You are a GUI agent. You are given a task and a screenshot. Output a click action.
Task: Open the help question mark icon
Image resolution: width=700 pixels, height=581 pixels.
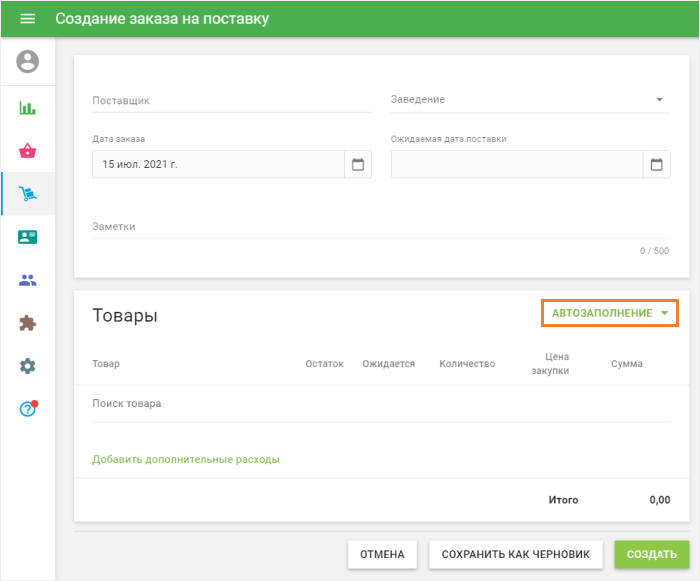(27, 409)
